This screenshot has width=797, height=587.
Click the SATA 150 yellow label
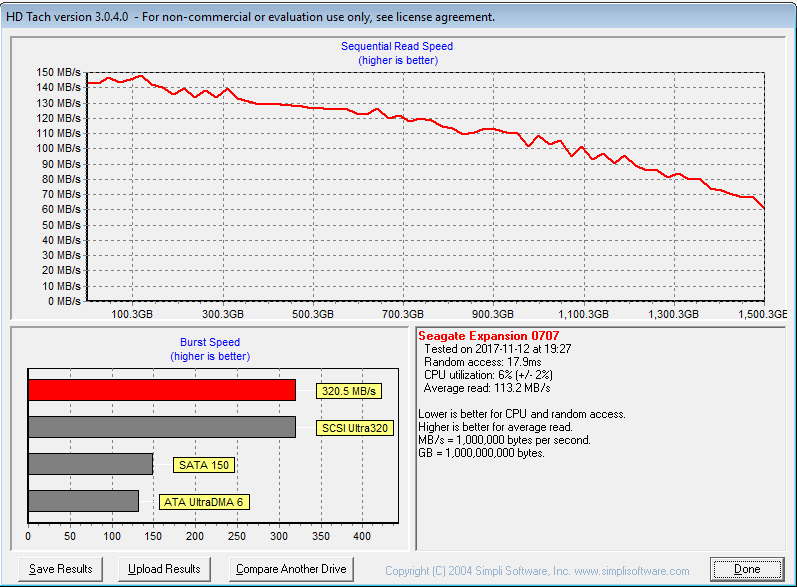[206, 465]
